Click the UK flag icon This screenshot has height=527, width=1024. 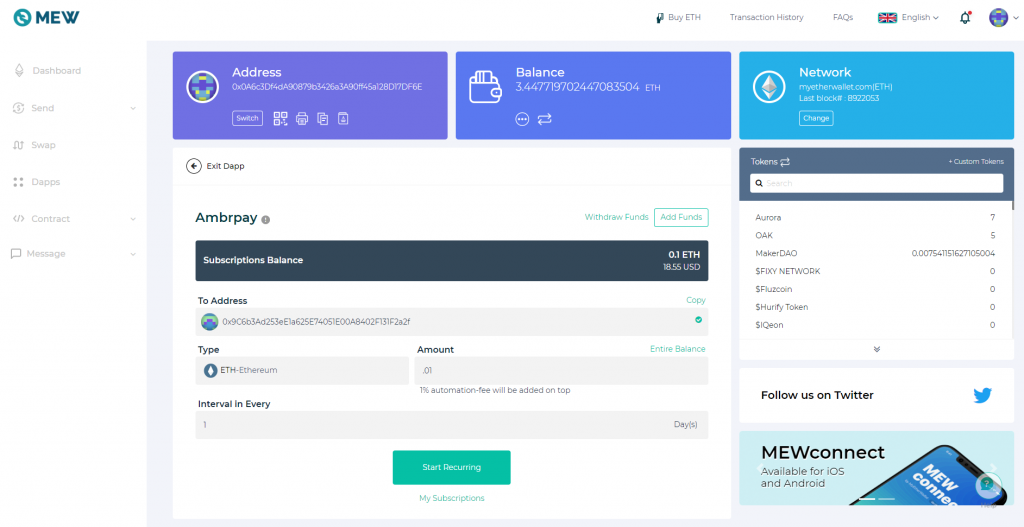click(x=887, y=18)
